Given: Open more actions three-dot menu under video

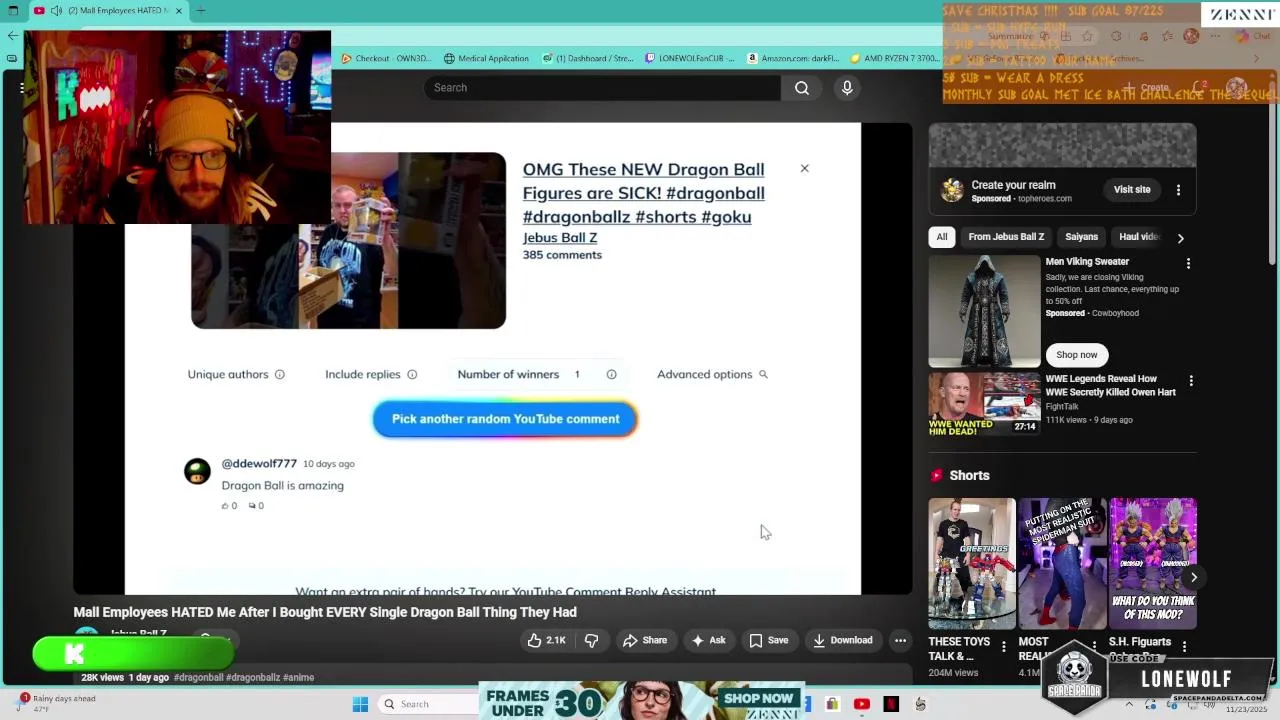Looking at the screenshot, I should click(x=900, y=640).
